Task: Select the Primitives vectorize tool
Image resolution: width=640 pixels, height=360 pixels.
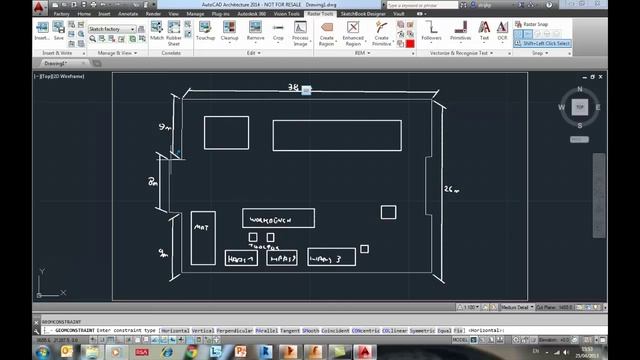Action: pos(460,32)
